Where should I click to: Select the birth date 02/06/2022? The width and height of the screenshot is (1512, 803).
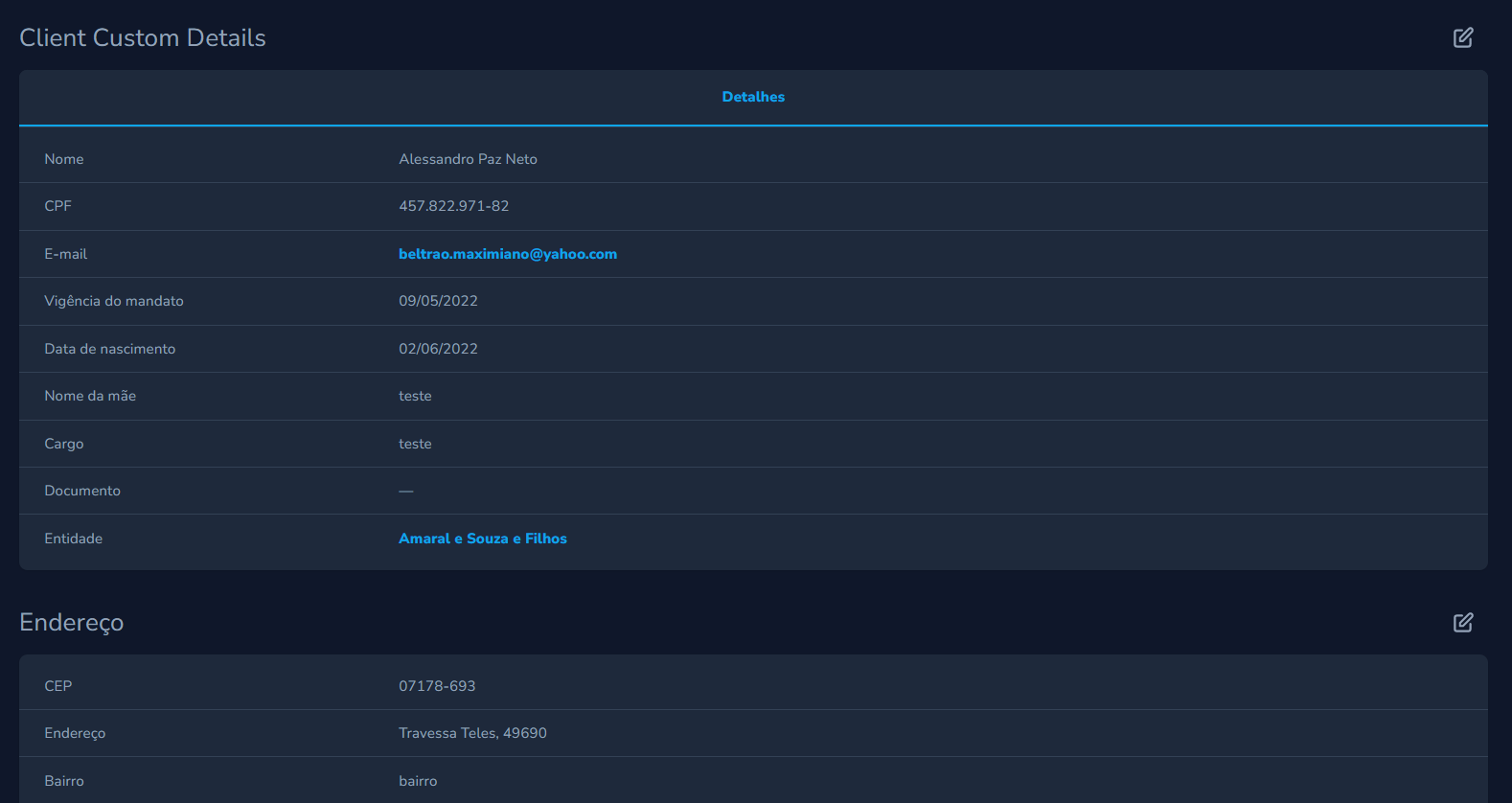438,349
